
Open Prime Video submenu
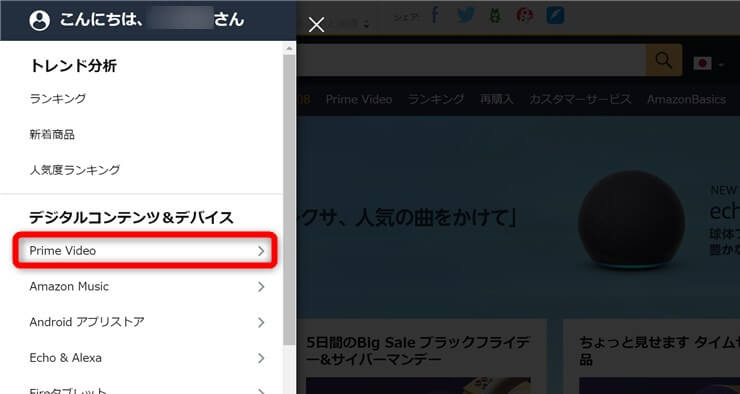pos(145,251)
